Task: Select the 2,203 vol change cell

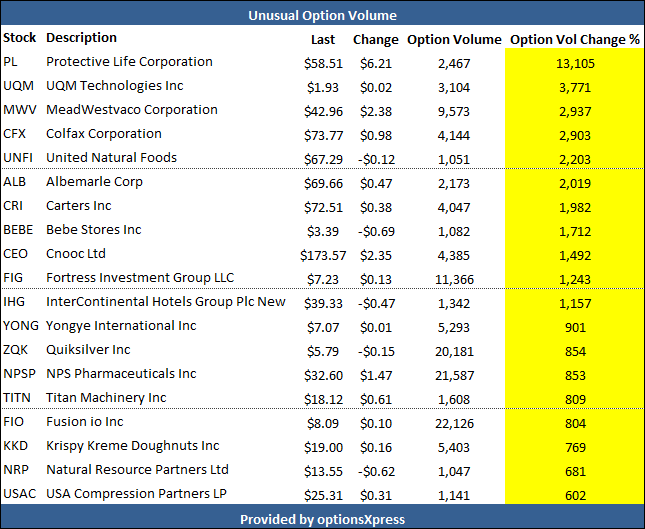Action: [x=575, y=160]
